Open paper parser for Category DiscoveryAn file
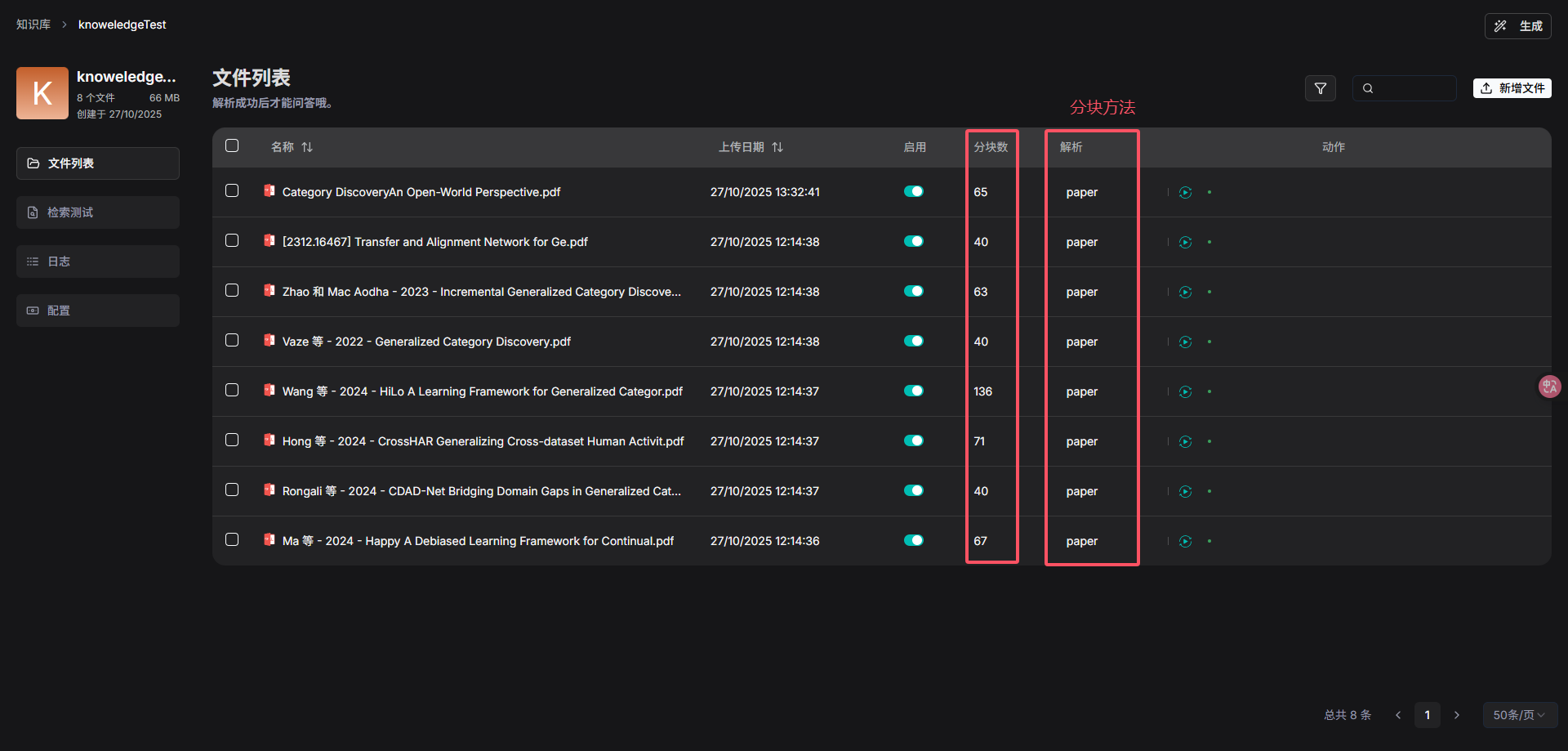The height and width of the screenshot is (751, 1568). 1082,193
